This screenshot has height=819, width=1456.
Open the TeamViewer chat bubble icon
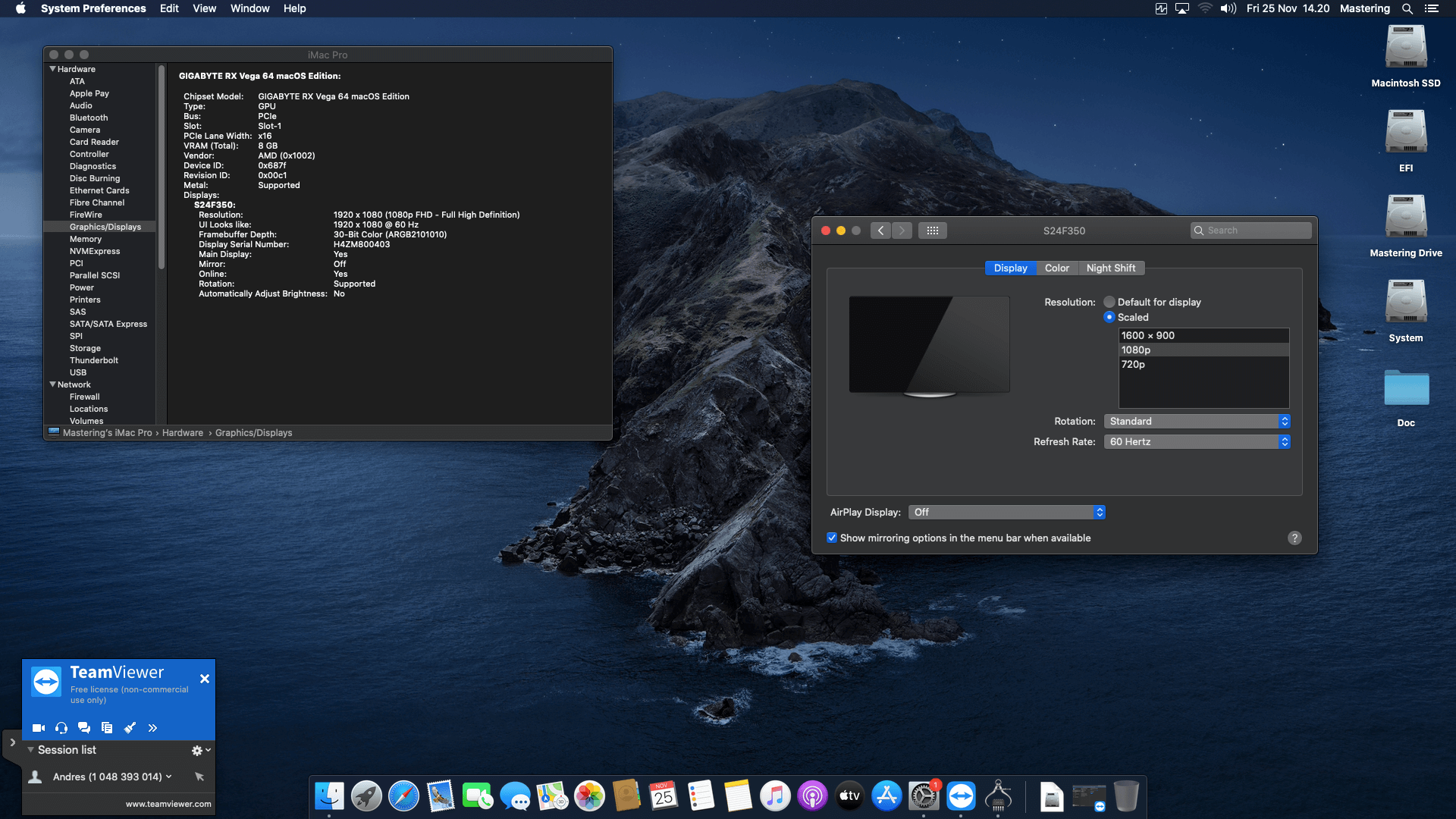tap(84, 728)
